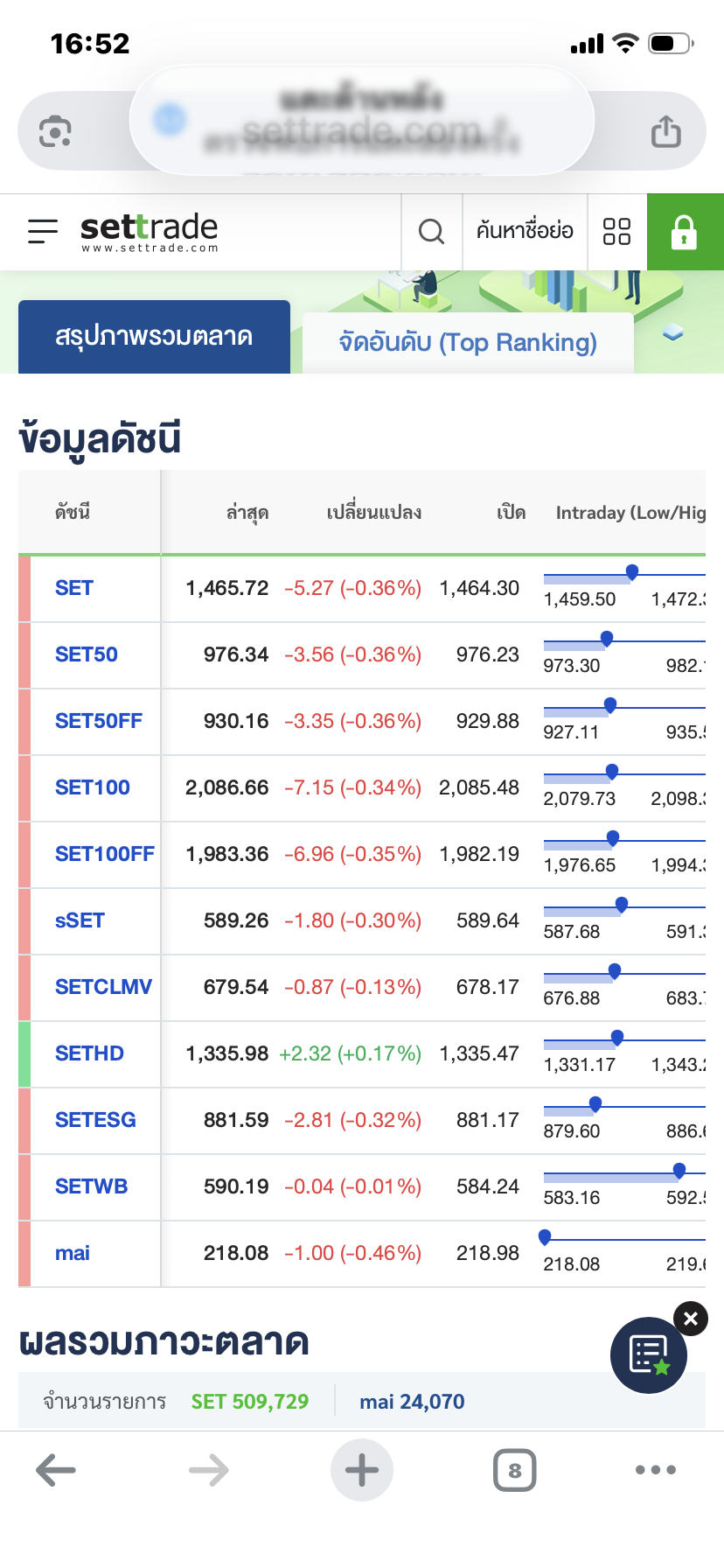
Task: Open the hamburger menu icon
Action: (43, 231)
